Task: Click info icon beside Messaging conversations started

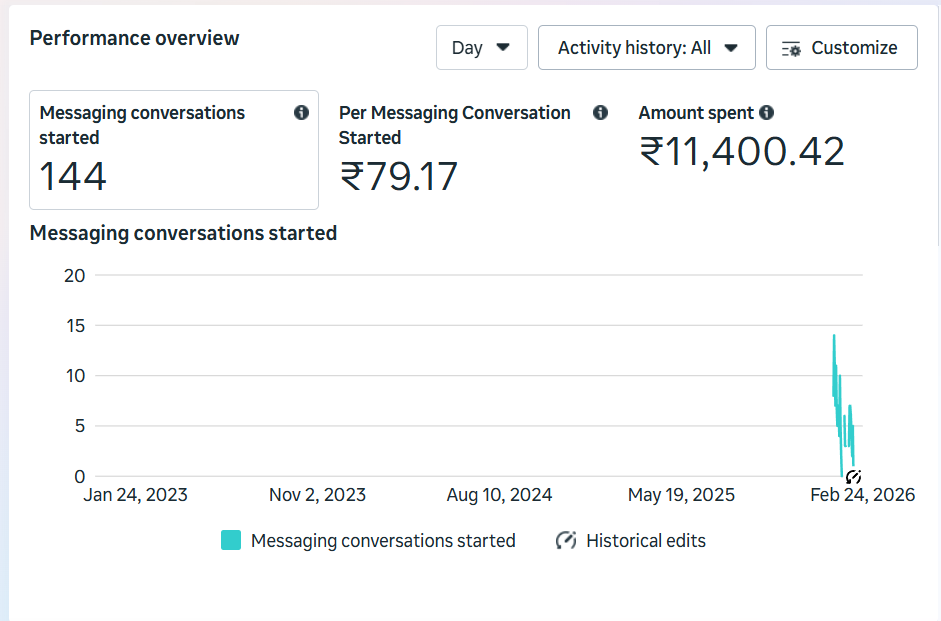Action: 301,113
